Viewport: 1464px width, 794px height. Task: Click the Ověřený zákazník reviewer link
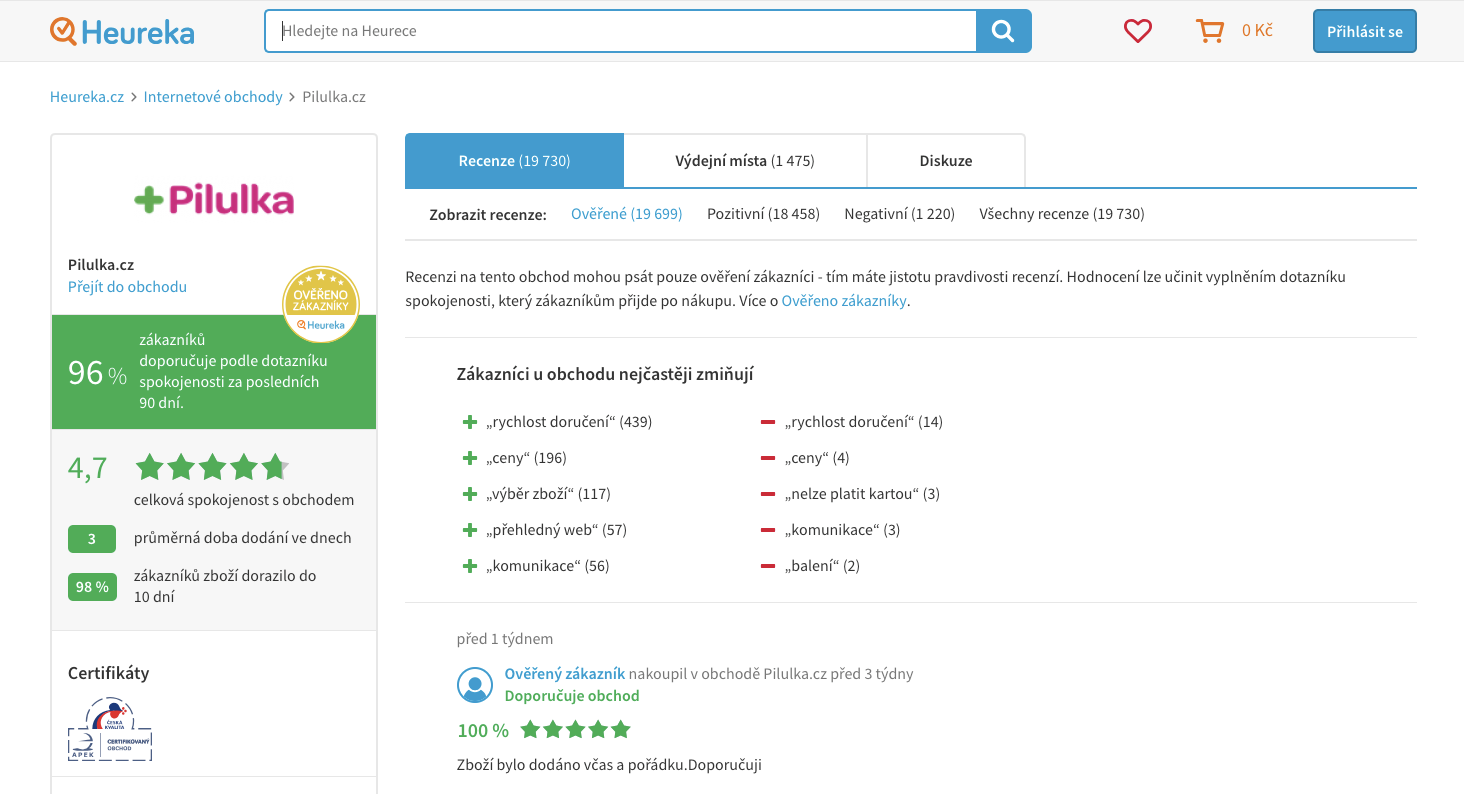565,674
